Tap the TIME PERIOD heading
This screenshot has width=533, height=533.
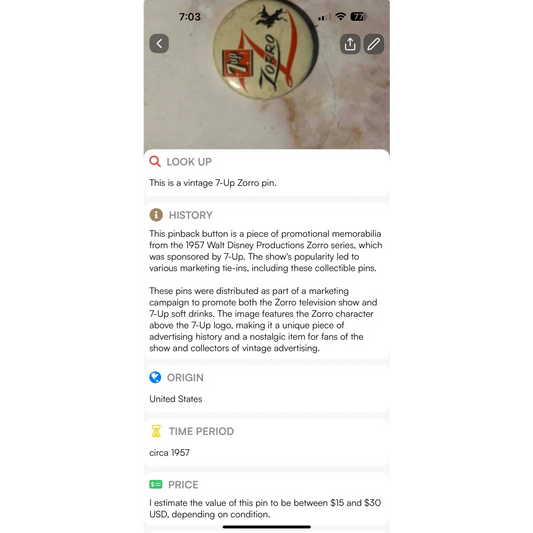[x=202, y=431]
